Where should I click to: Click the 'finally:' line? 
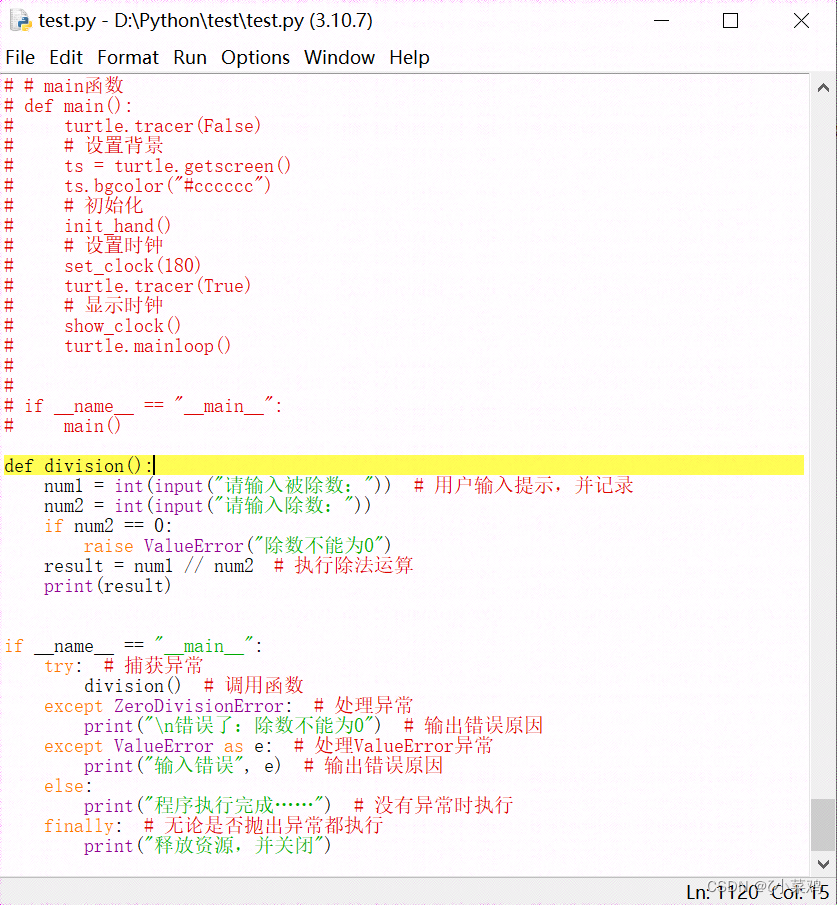(x=213, y=826)
